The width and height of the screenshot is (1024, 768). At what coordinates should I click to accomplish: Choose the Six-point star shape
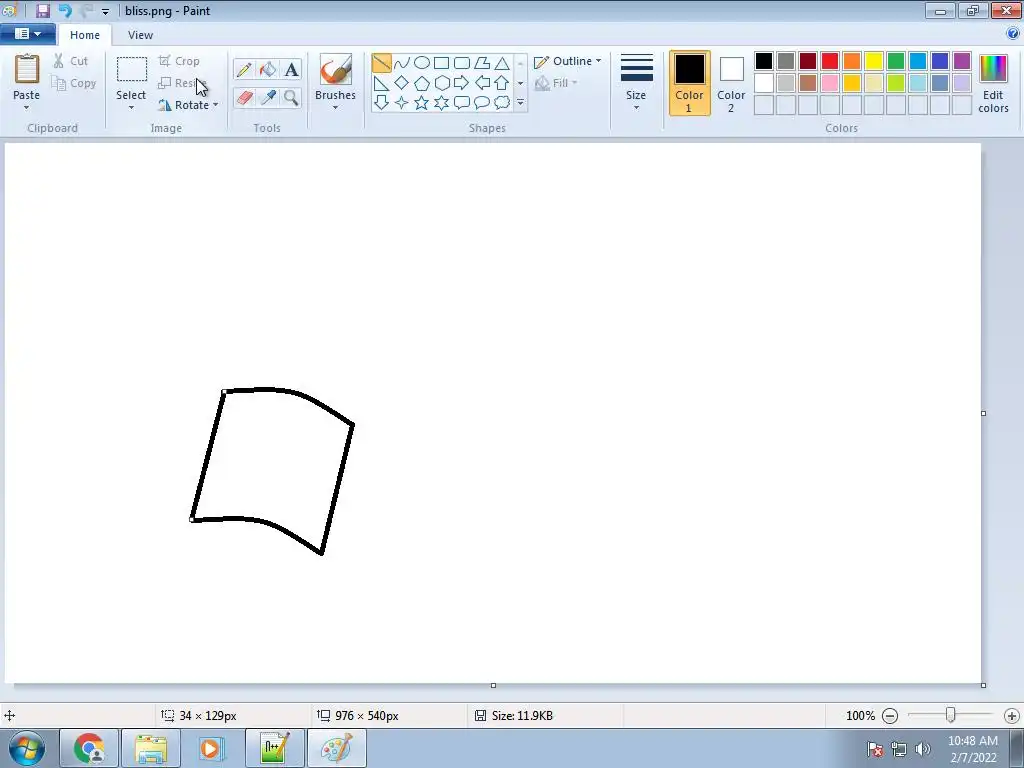(441, 103)
